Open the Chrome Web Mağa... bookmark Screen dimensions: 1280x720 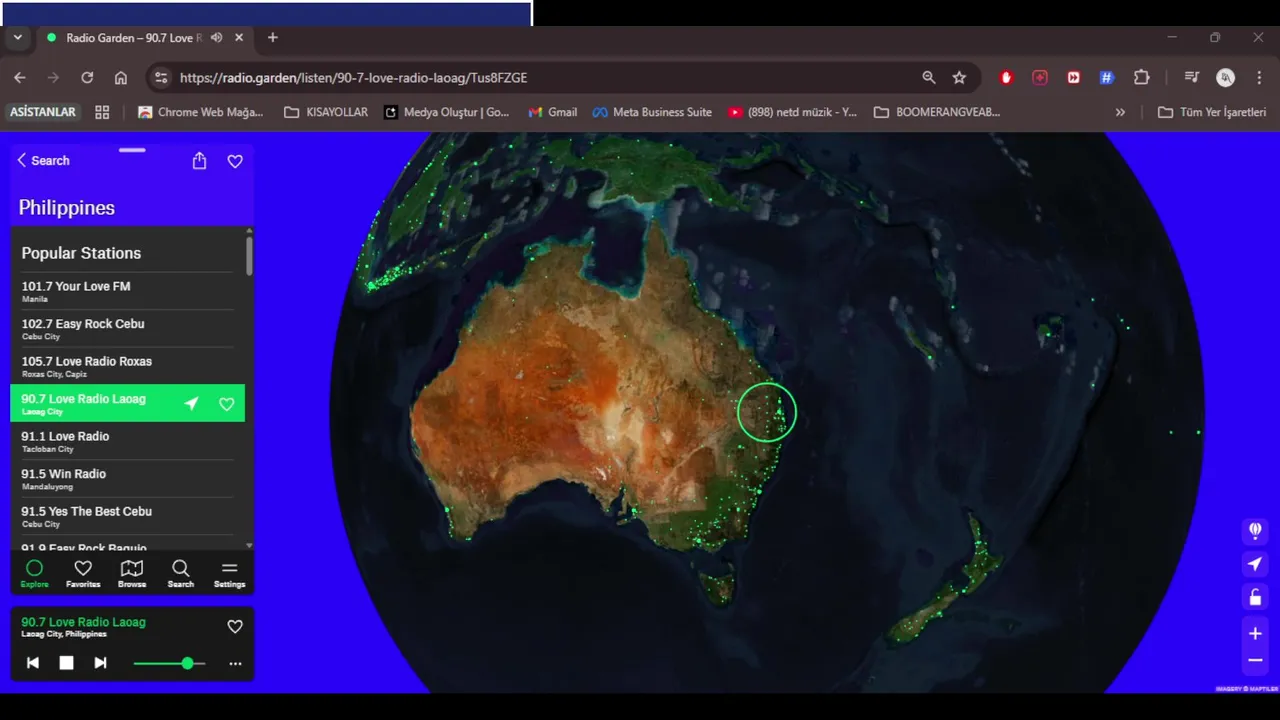coord(201,112)
